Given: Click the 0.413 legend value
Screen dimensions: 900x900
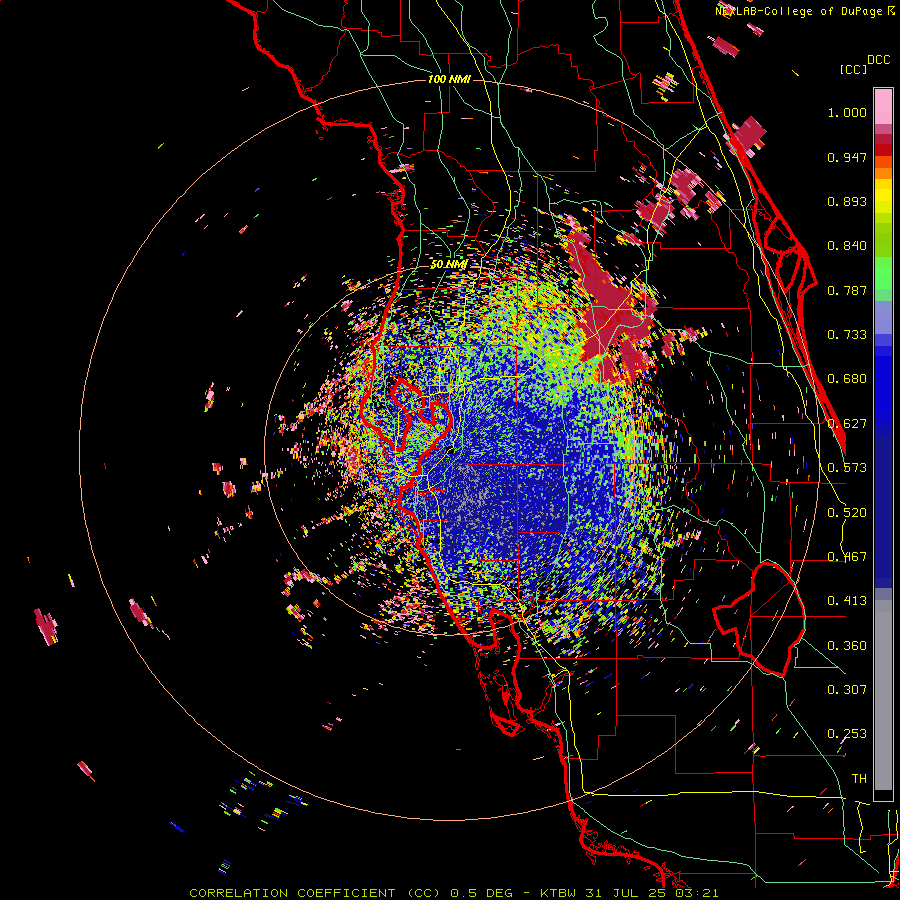Looking at the screenshot, I should (847, 601).
